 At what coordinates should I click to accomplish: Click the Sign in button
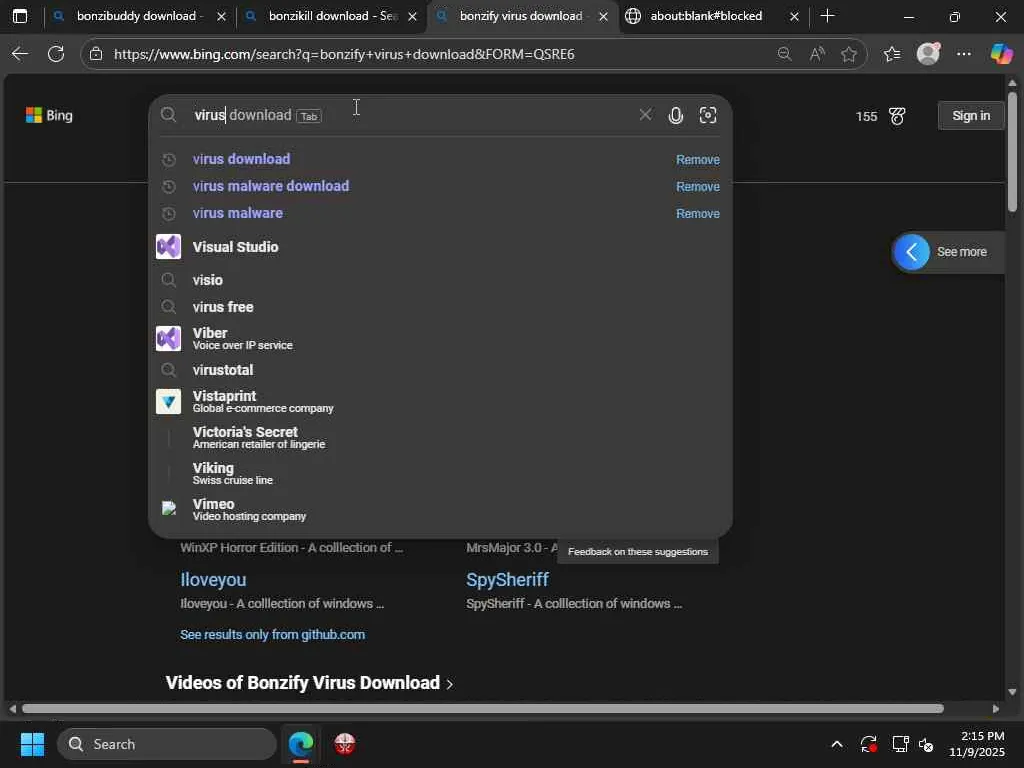(x=971, y=116)
